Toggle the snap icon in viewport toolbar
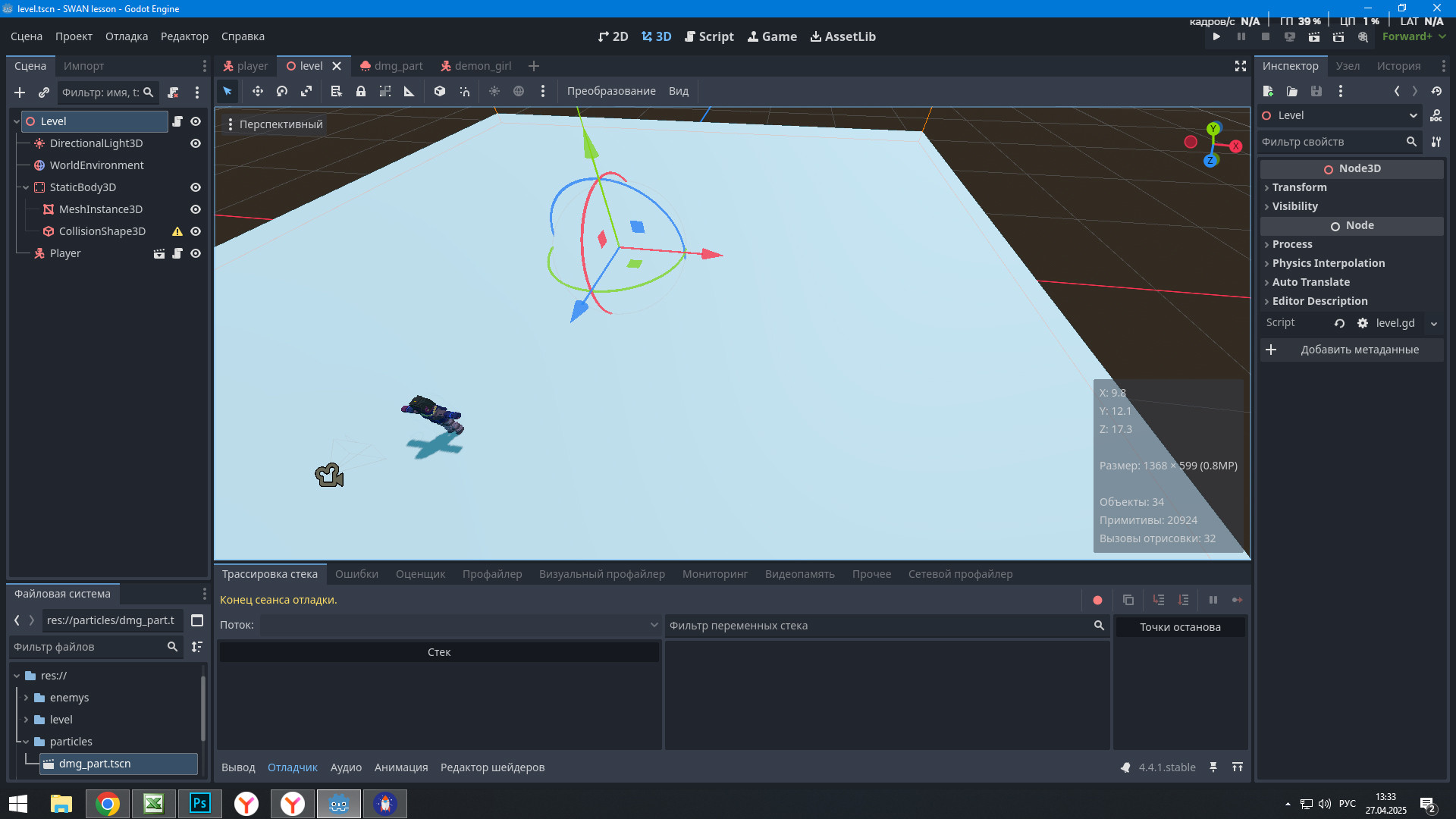Image resolution: width=1456 pixels, height=819 pixels. point(464,91)
